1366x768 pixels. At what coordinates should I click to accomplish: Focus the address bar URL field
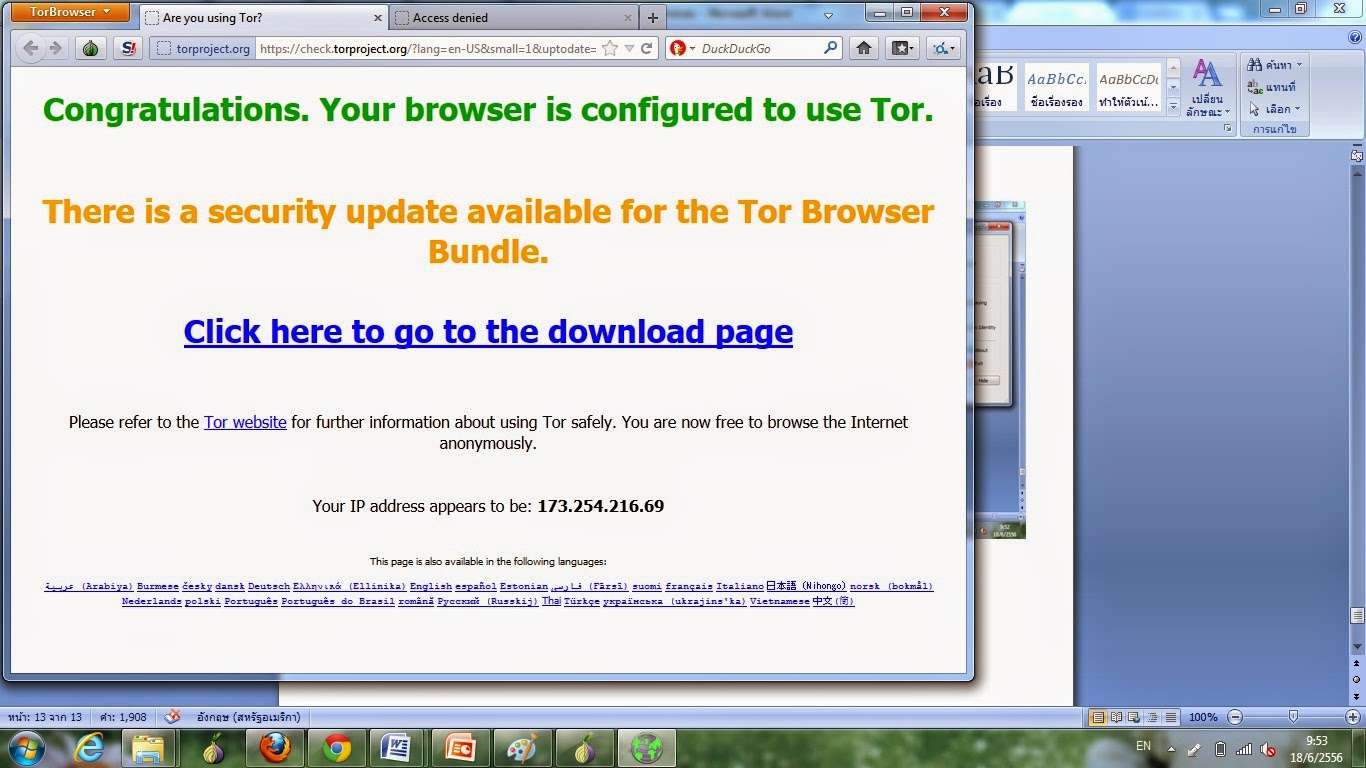coord(428,48)
